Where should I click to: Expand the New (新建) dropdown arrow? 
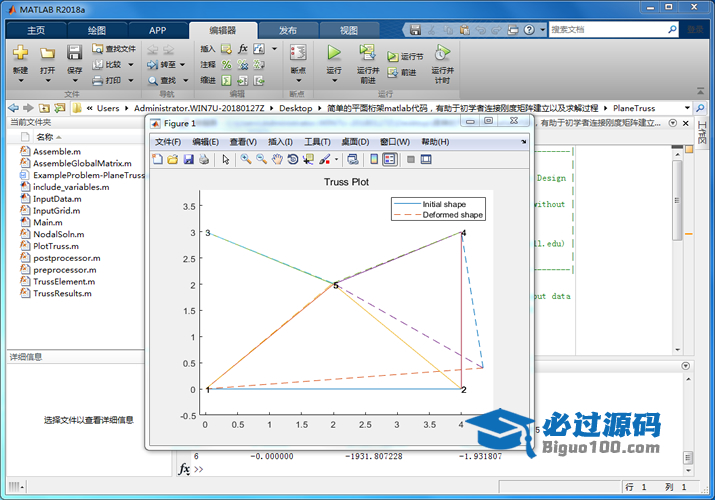click(21, 81)
